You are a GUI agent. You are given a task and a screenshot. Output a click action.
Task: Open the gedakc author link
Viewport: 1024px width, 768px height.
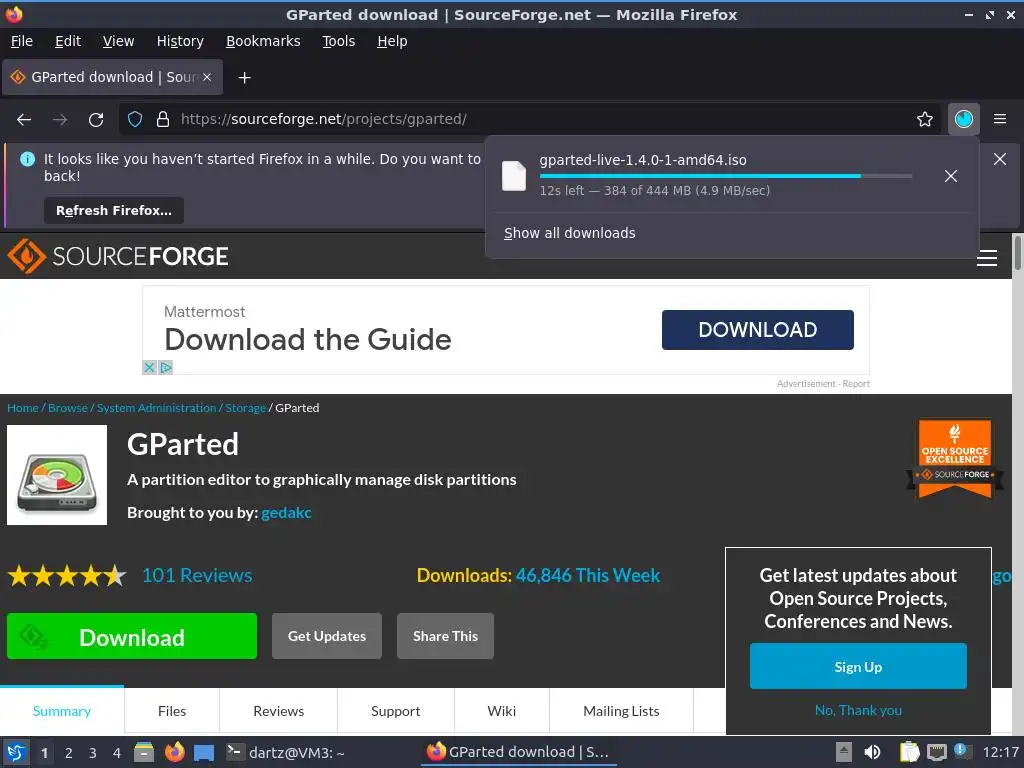(x=286, y=513)
